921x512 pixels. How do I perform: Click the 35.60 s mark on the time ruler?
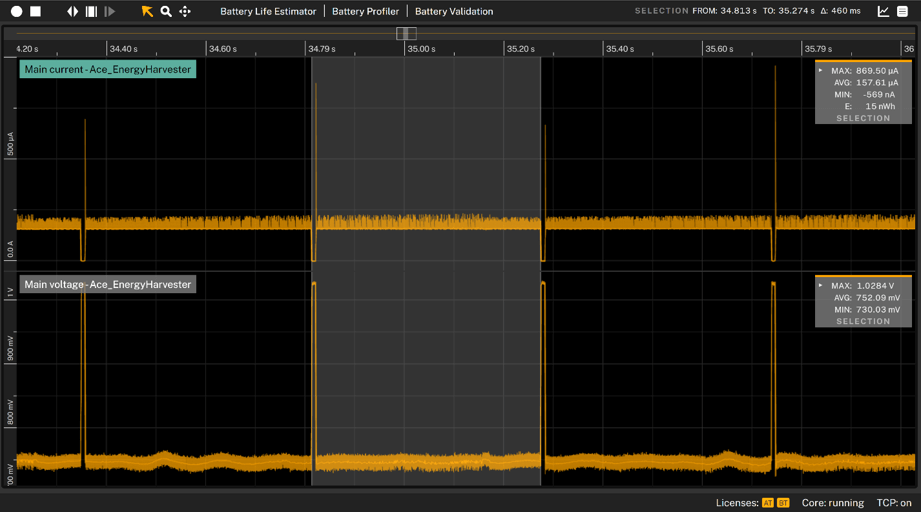[x=719, y=49]
